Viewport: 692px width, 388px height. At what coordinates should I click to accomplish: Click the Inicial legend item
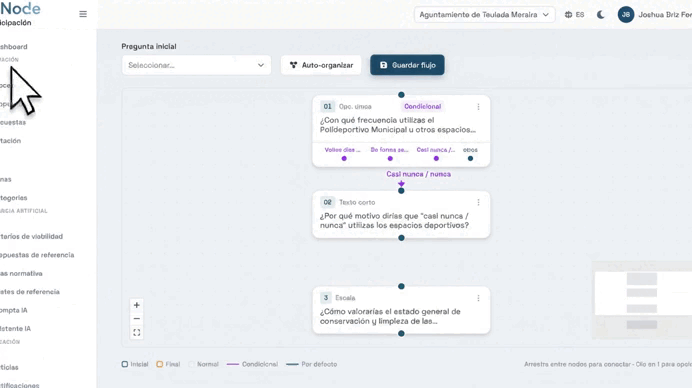(135, 364)
